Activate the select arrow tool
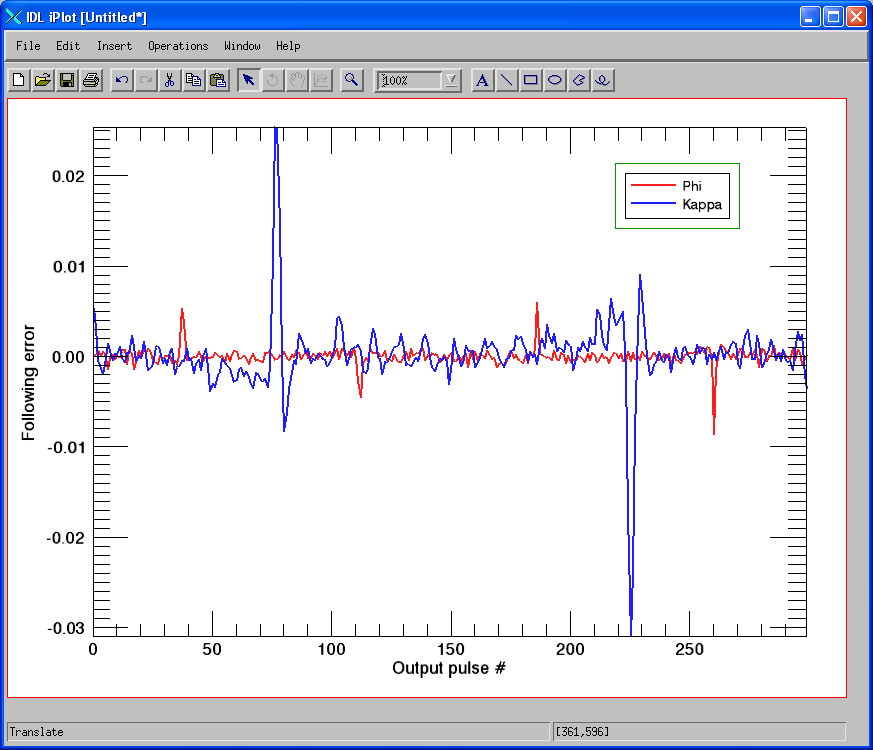Image resolution: width=873 pixels, height=750 pixels. 248,80
